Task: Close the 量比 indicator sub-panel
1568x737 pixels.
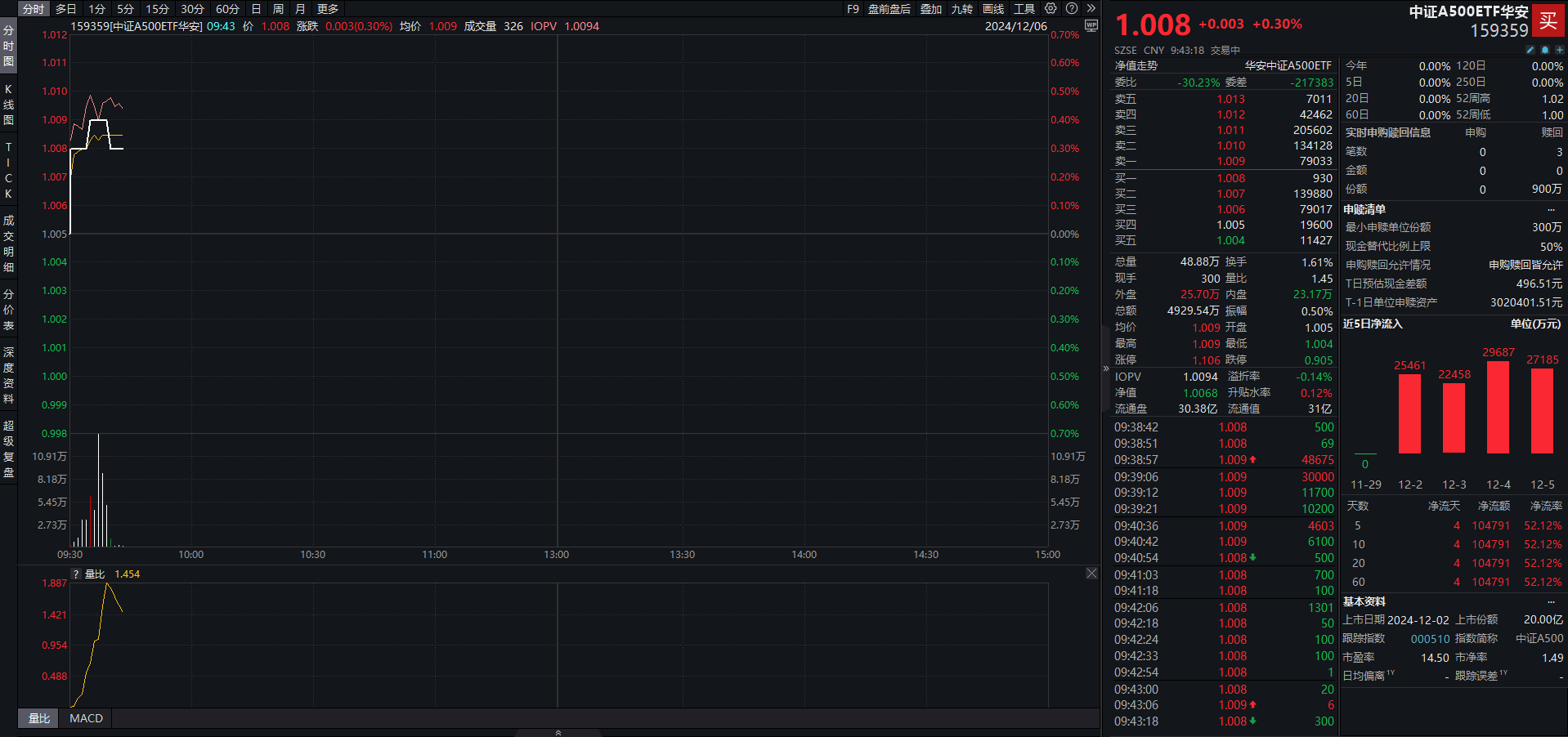Action: [x=1091, y=574]
